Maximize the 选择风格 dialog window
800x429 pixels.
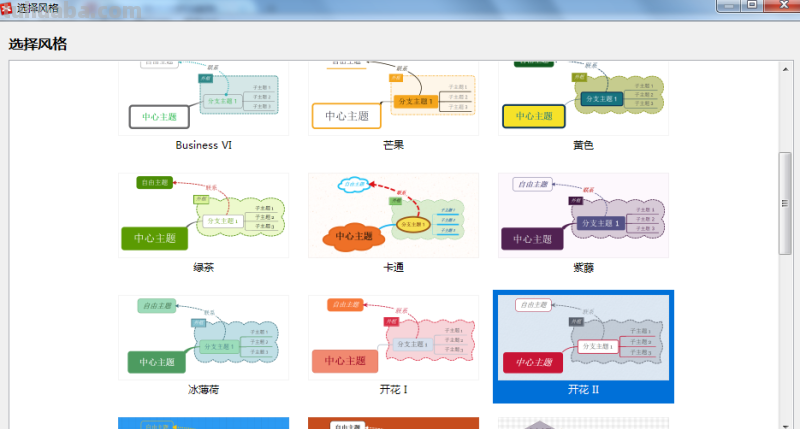coord(752,5)
